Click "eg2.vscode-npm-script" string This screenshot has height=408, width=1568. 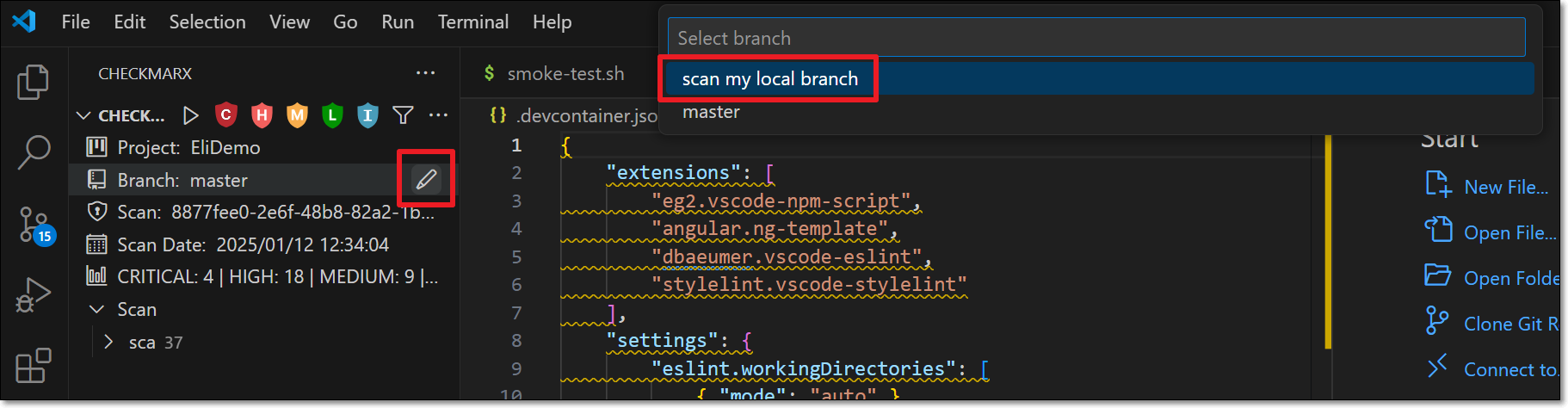(x=781, y=201)
